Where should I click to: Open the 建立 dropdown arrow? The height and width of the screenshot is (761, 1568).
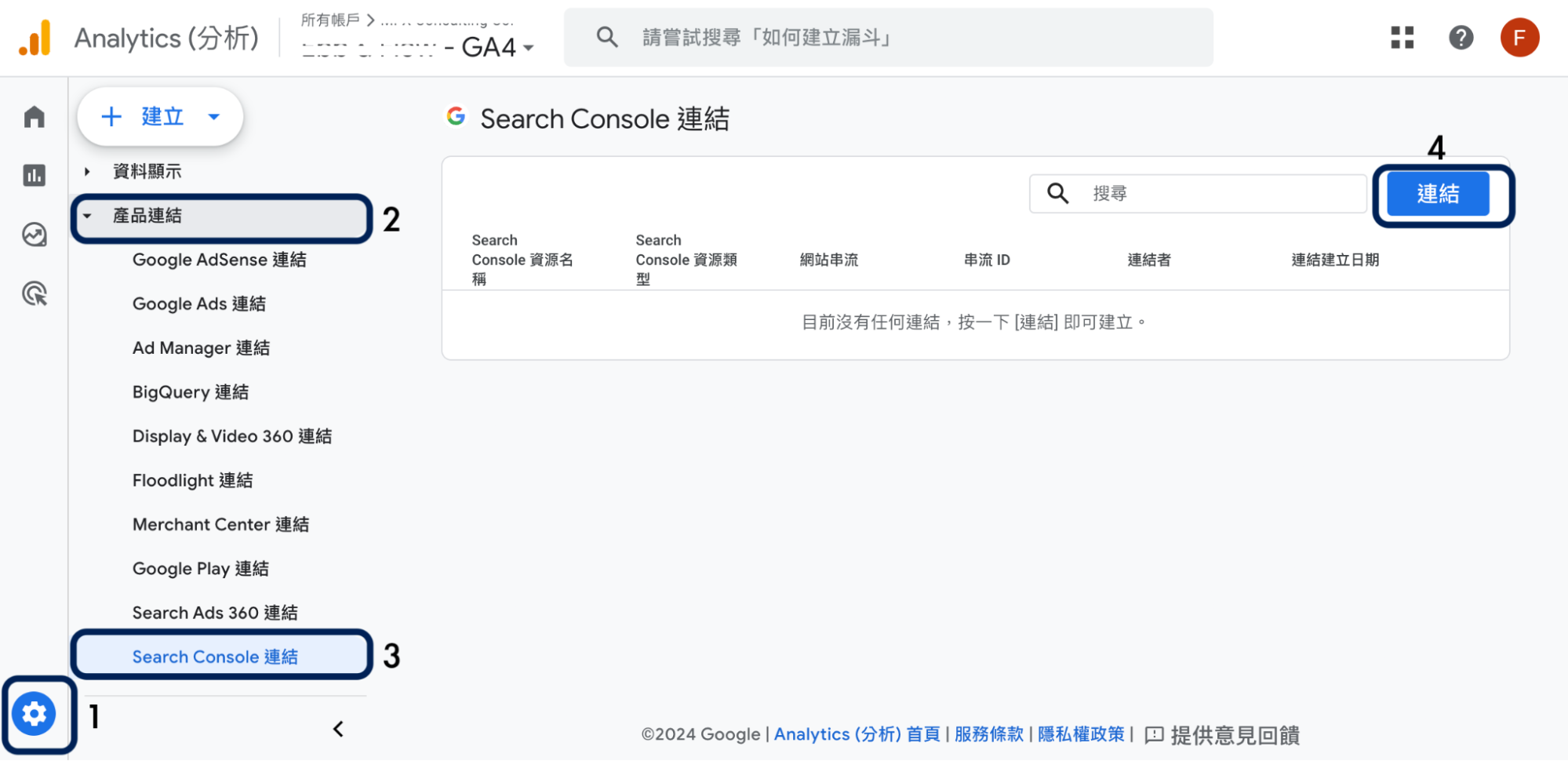click(x=214, y=117)
